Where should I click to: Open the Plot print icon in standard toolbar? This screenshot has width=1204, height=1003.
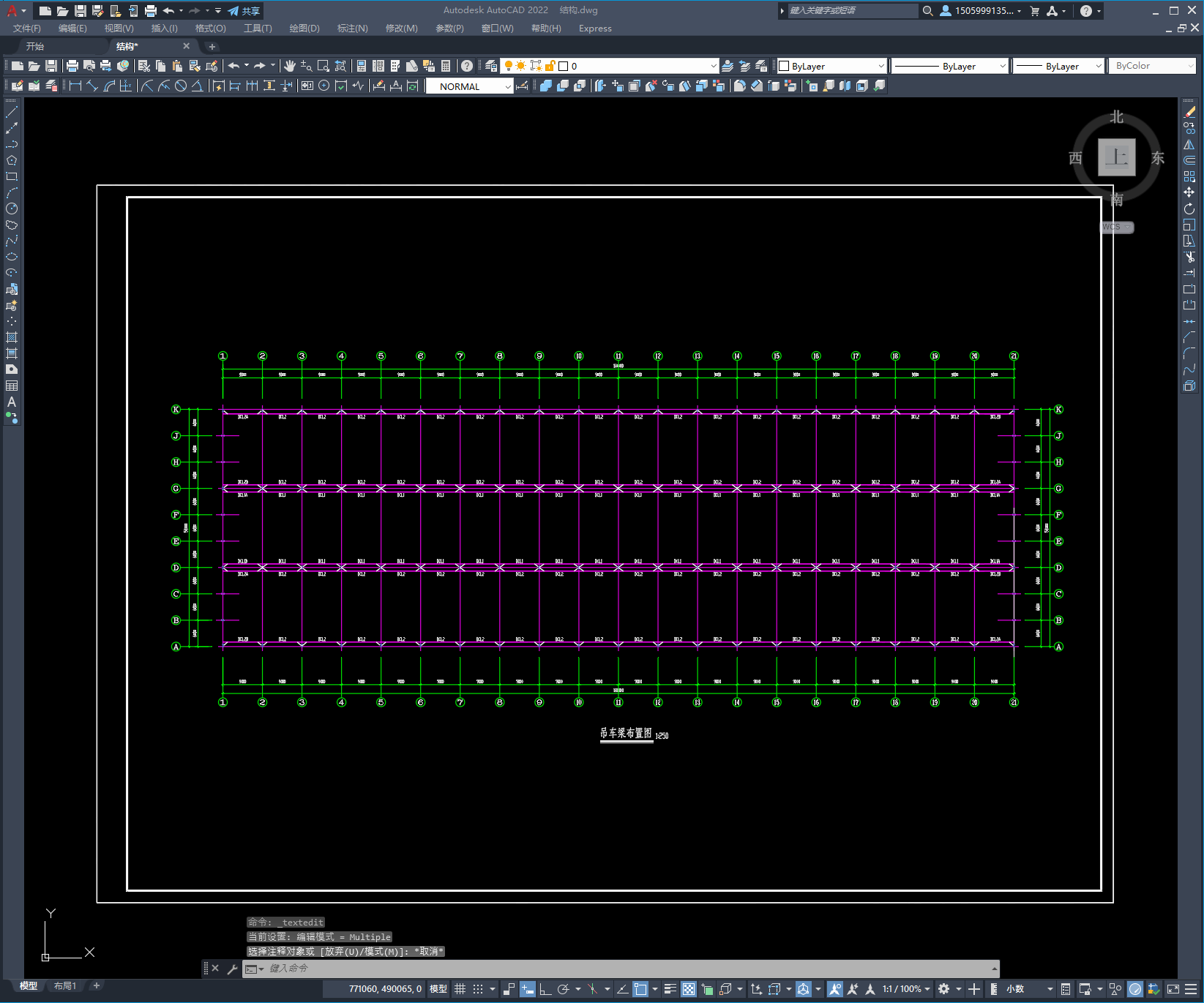[72, 66]
